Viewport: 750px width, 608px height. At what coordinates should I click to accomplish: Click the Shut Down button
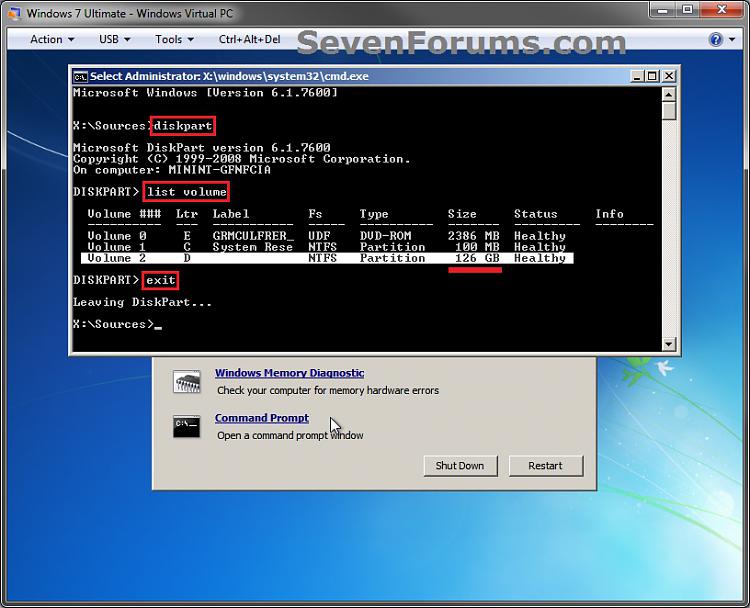(460, 465)
